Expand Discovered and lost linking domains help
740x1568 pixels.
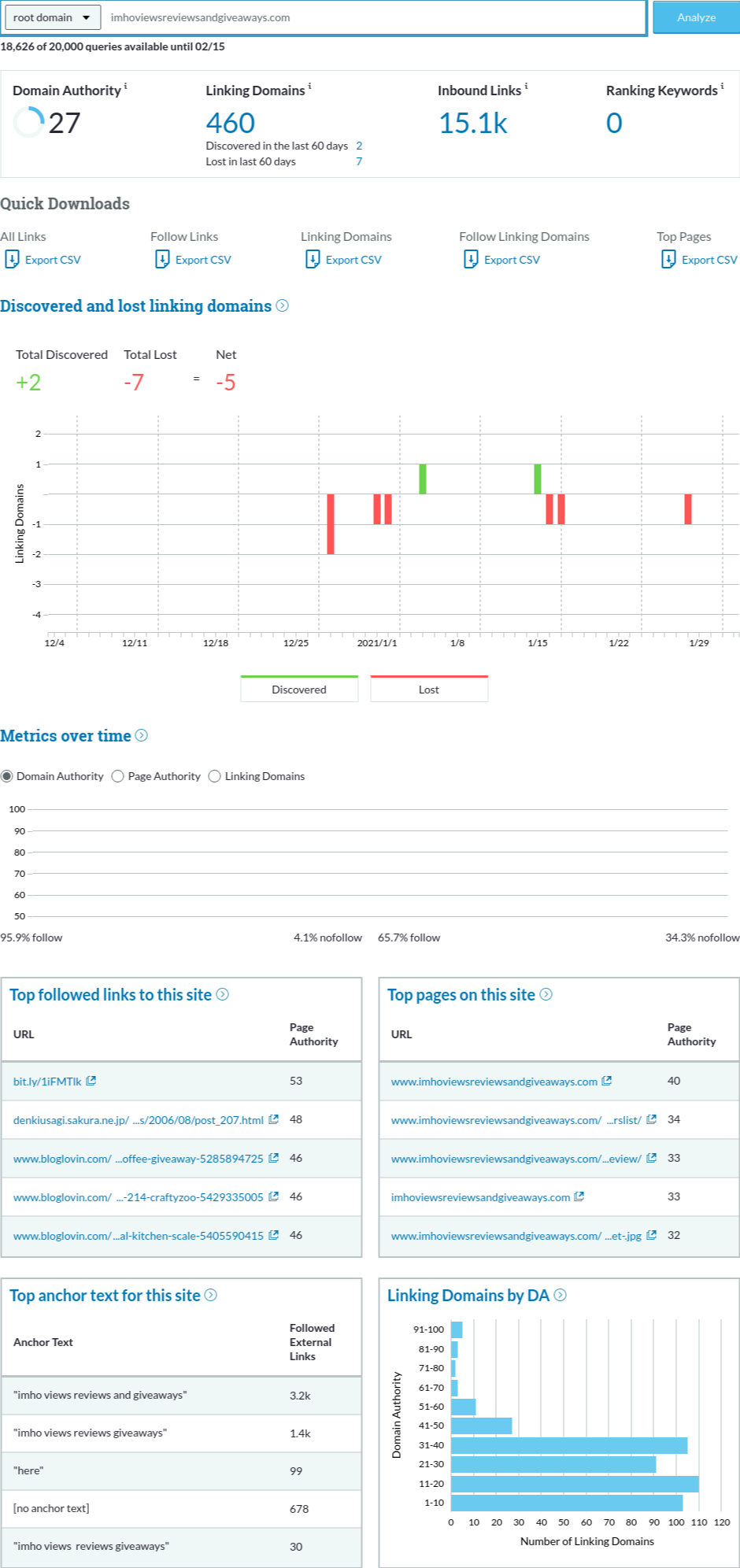(283, 305)
